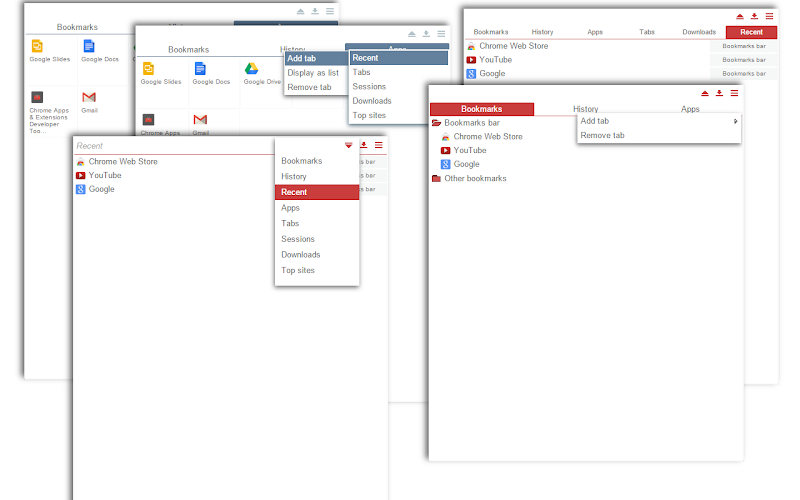Pick Tabs in the blue Add tab submenu
The height and width of the screenshot is (500, 800).
(398, 72)
